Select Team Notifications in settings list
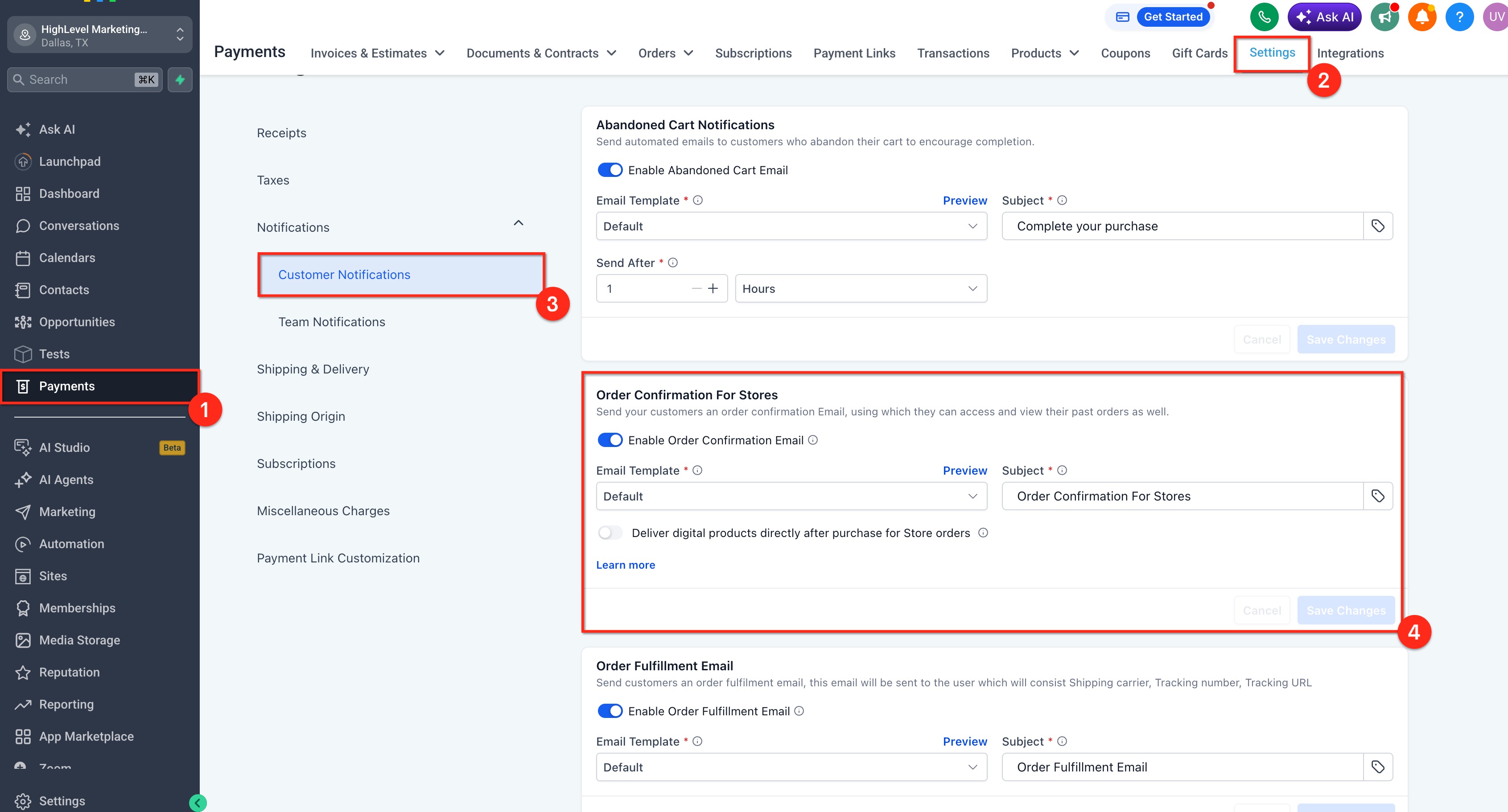The image size is (1508, 812). (x=331, y=322)
